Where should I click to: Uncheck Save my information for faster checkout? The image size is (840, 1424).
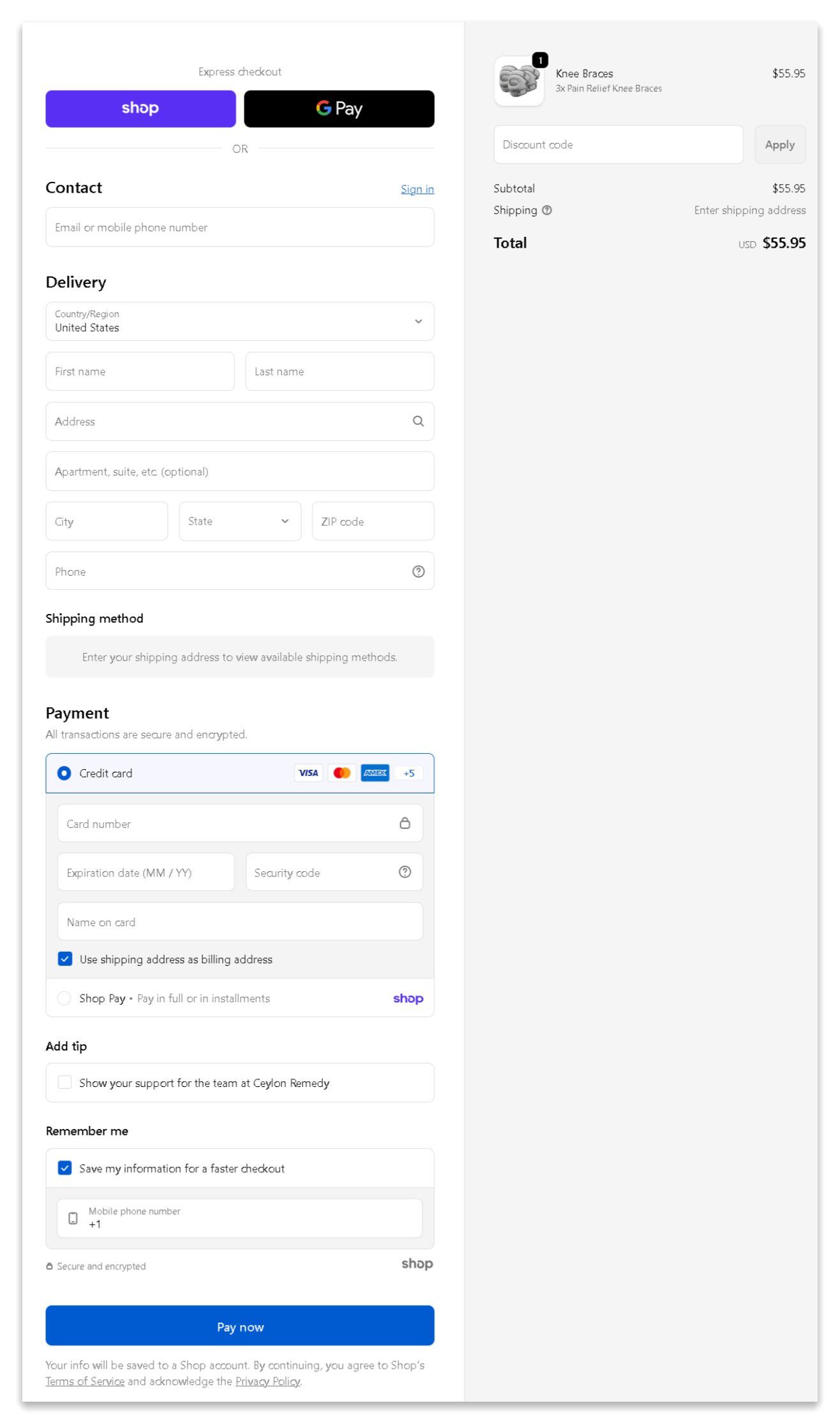pyautogui.click(x=64, y=1167)
